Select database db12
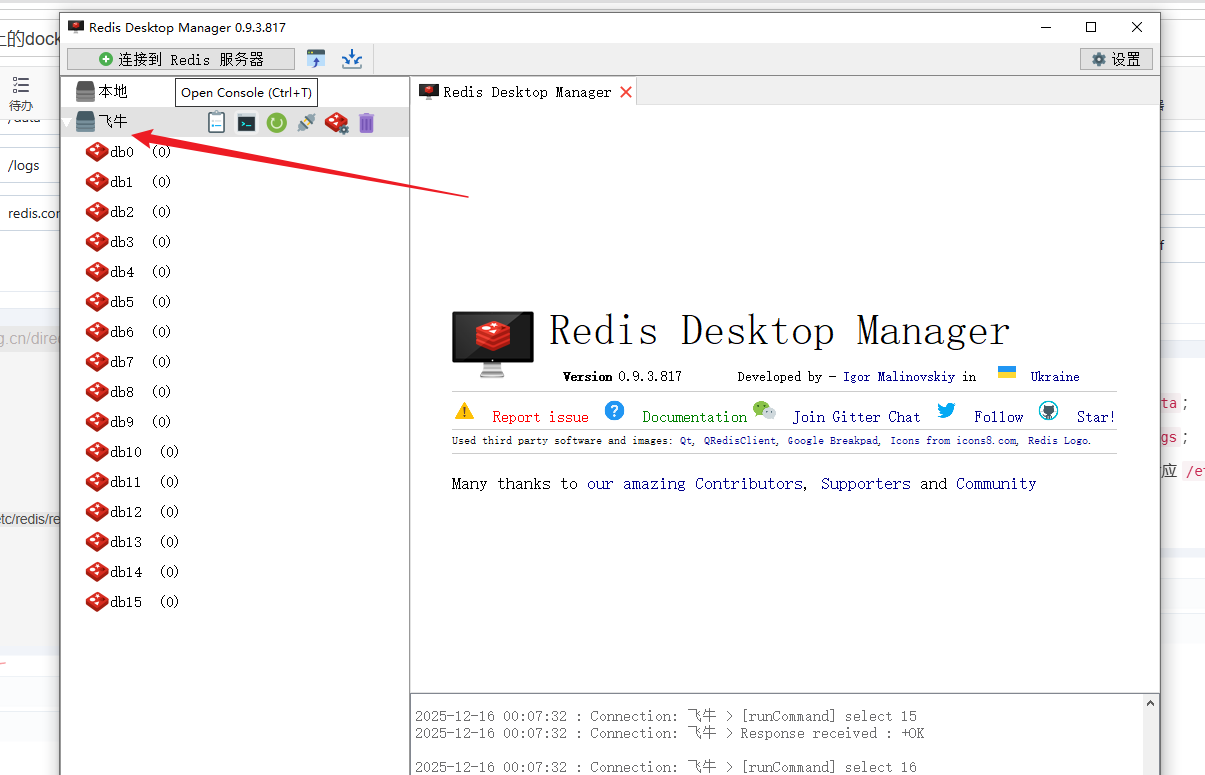Viewport: 1205px width, 775px height. point(132,512)
